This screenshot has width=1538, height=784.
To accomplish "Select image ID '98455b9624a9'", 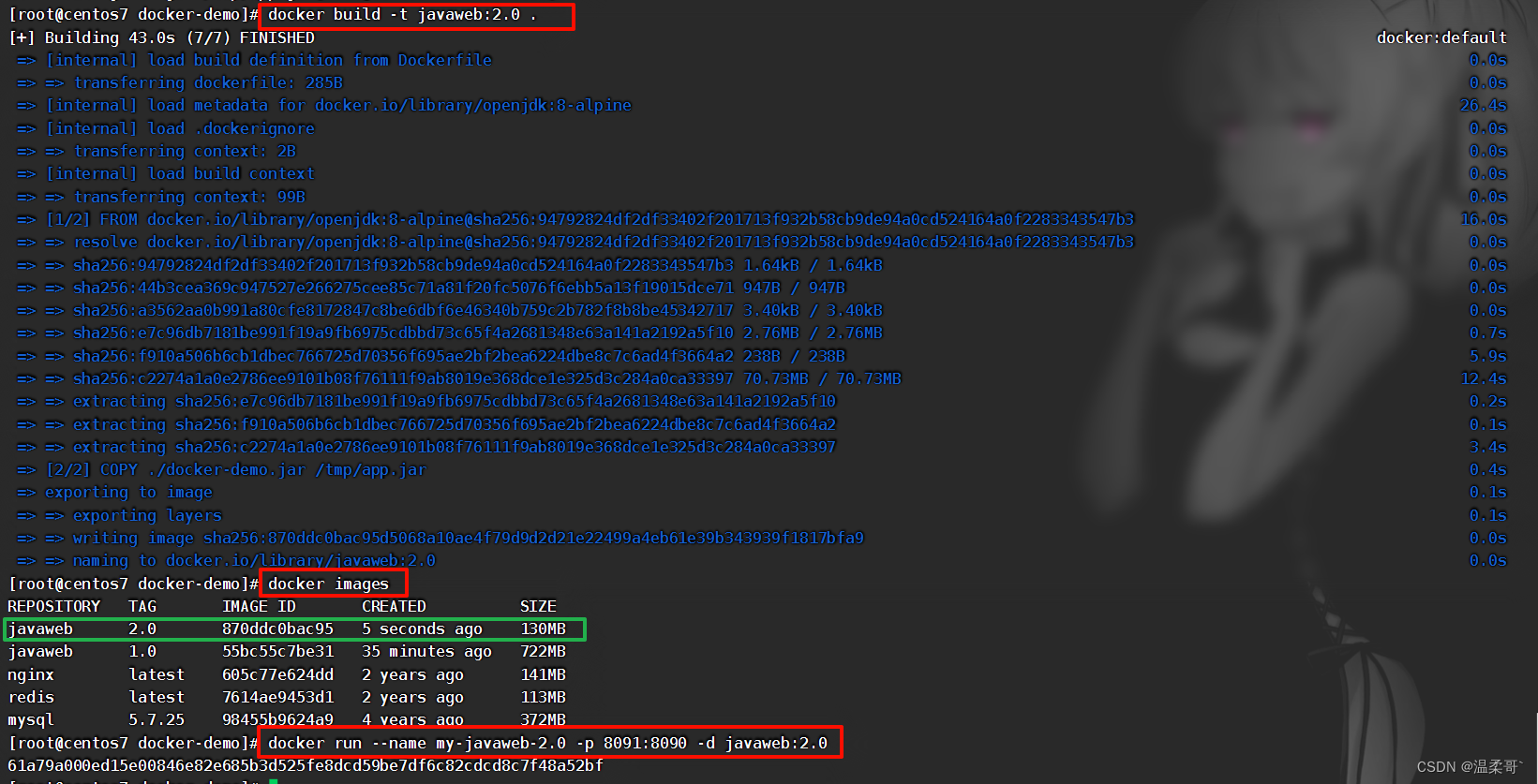I will coord(277,719).
